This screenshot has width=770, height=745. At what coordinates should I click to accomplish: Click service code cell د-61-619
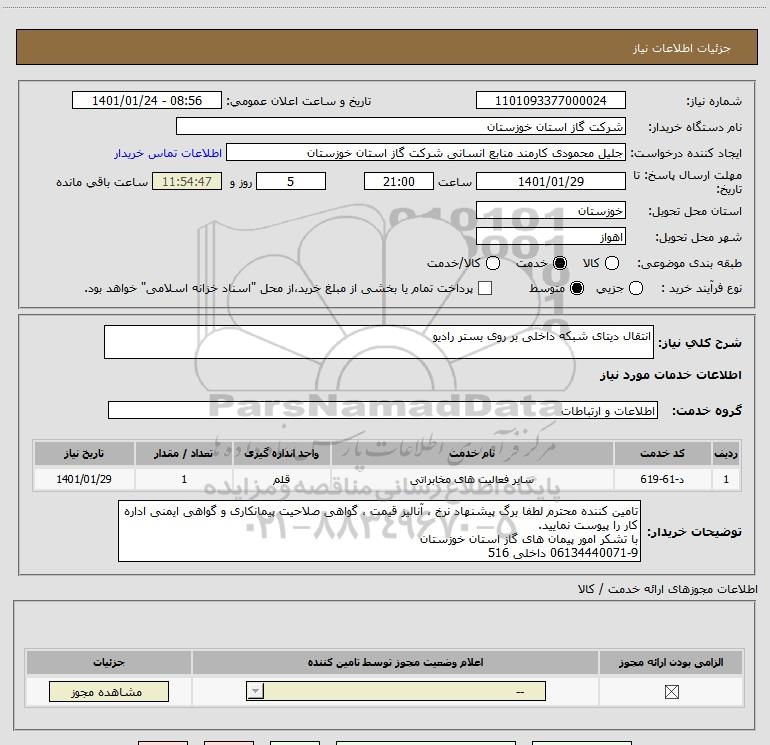pos(662,479)
